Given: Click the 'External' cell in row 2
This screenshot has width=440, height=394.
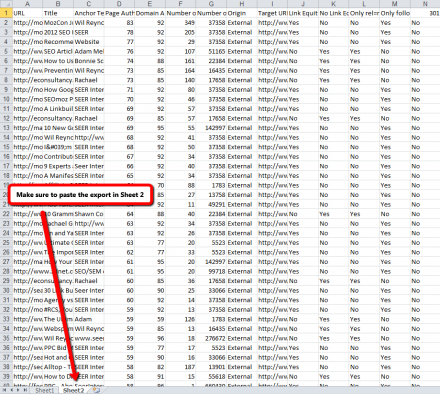Looking at the screenshot, I should [242, 23].
